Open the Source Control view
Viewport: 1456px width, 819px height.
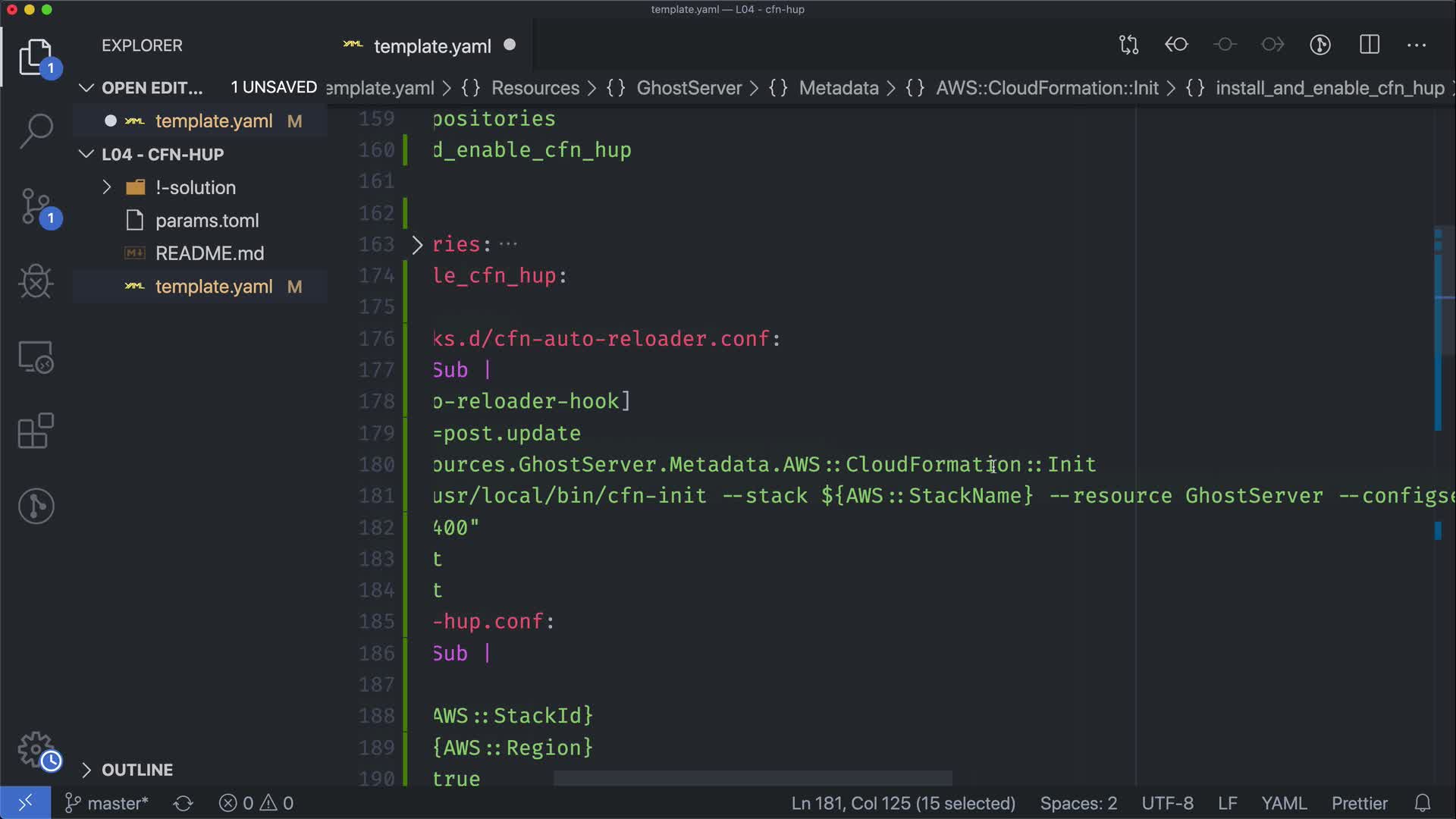pyautogui.click(x=36, y=206)
